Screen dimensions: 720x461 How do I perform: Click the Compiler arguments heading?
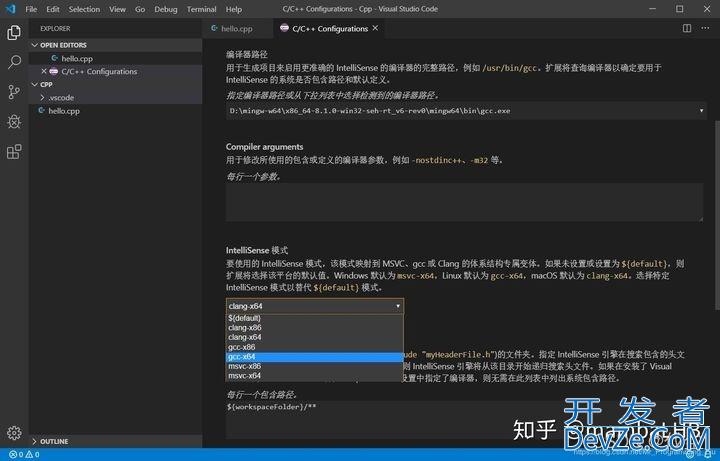pyautogui.click(x=264, y=147)
